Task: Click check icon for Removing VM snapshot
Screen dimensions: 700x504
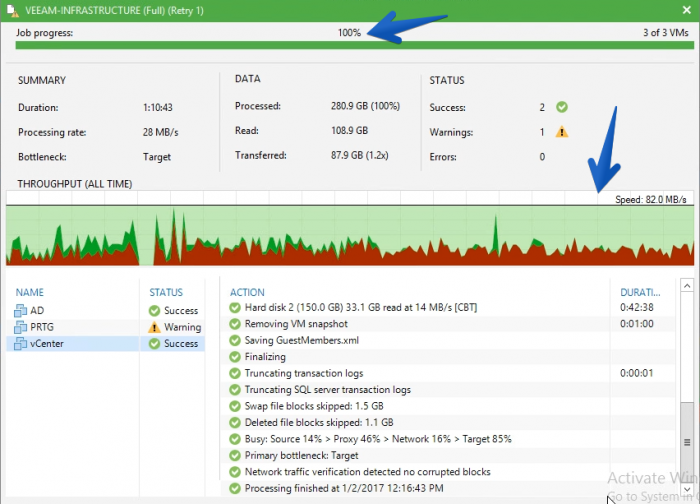Action: 235,324
